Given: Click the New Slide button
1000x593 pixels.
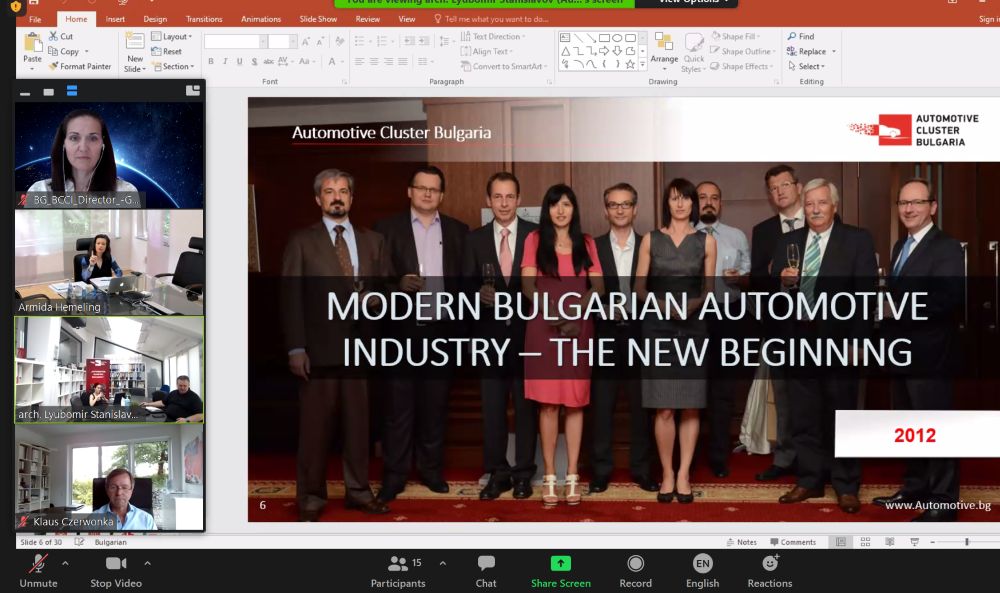Looking at the screenshot, I should pyautogui.click(x=135, y=52).
